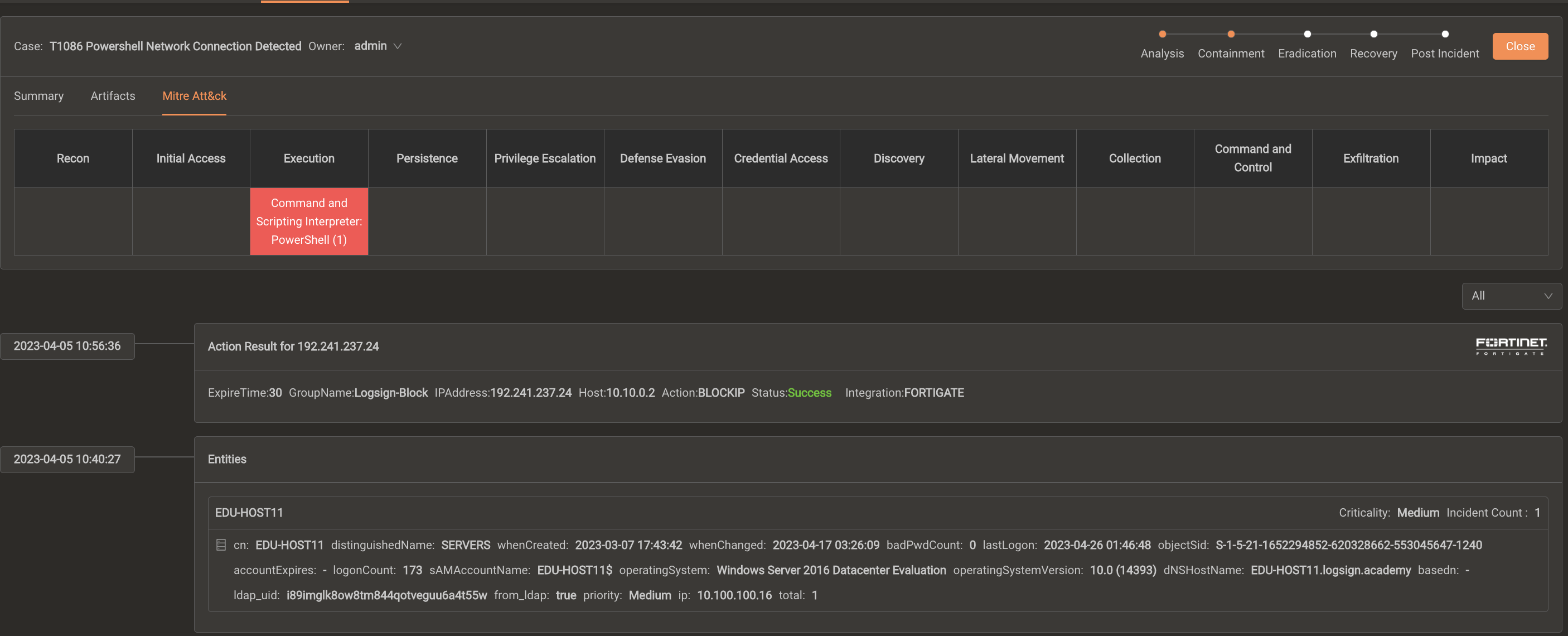Click the Defense Evasion column header

click(663, 158)
